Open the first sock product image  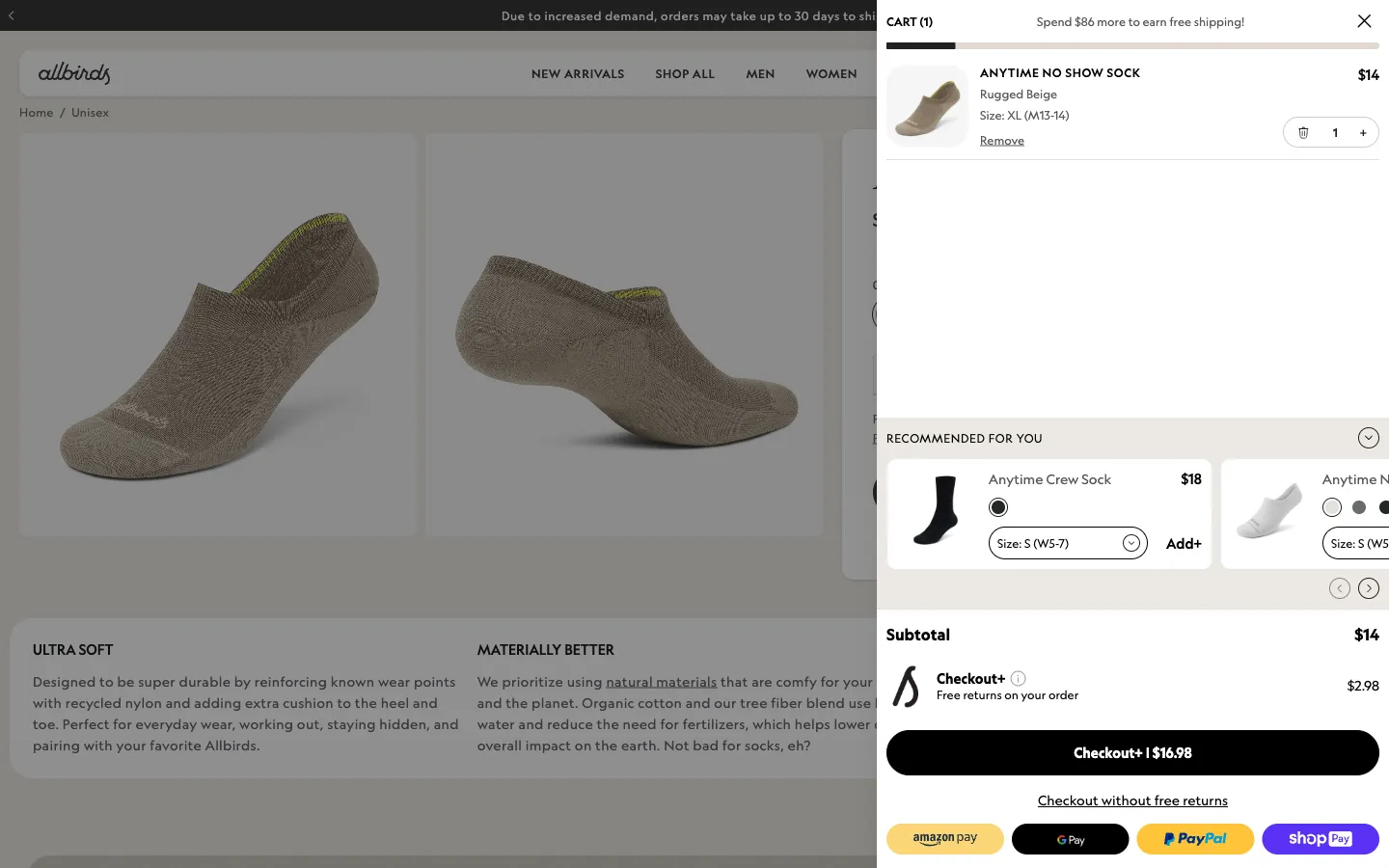(x=218, y=335)
